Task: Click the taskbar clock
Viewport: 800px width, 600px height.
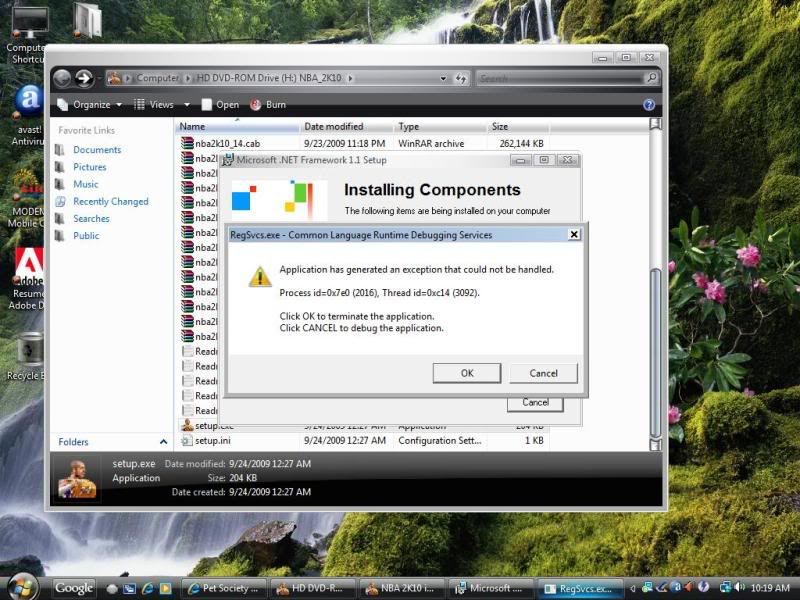Action: tap(770, 588)
